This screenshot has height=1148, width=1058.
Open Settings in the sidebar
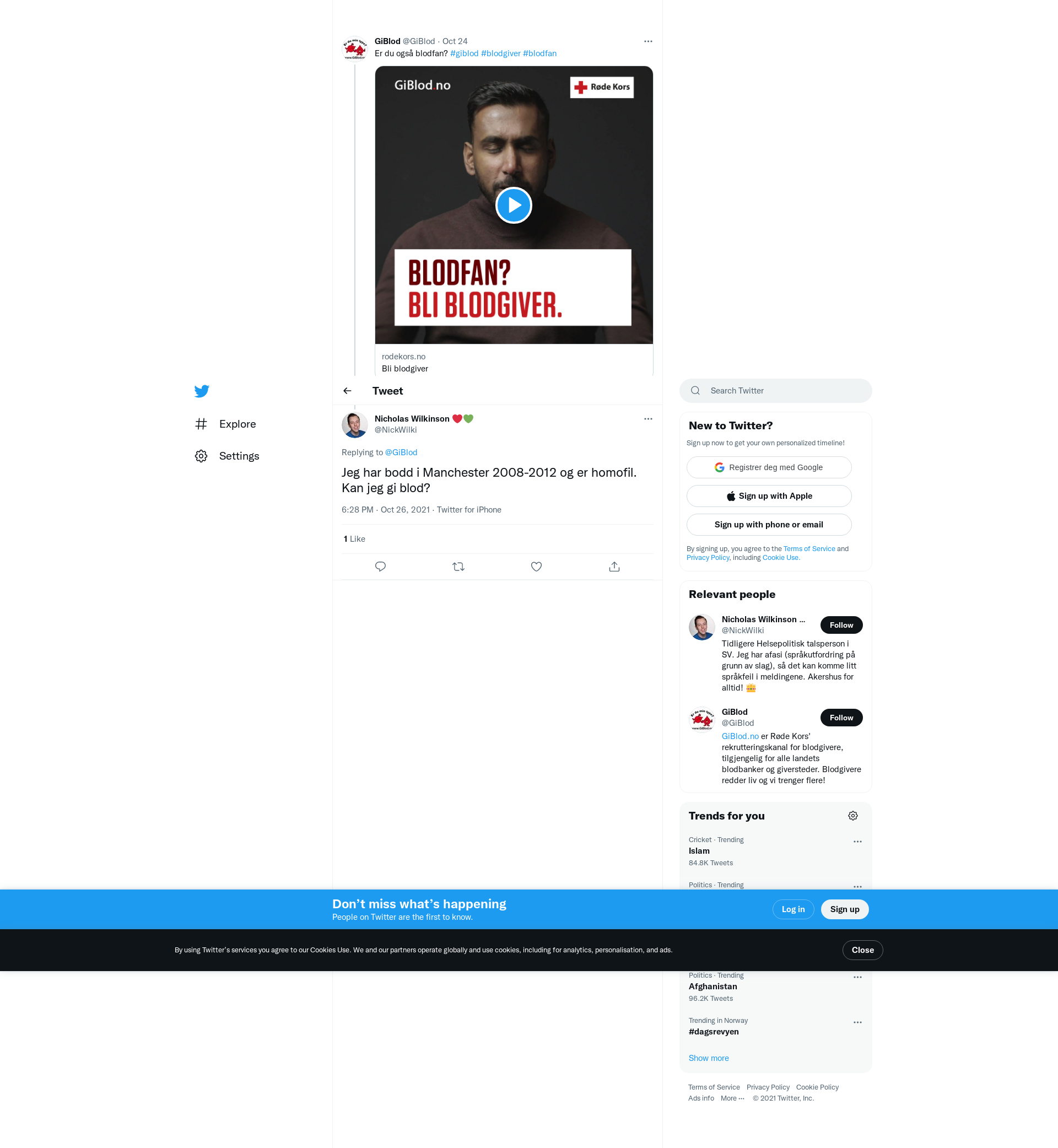tap(239, 456)
